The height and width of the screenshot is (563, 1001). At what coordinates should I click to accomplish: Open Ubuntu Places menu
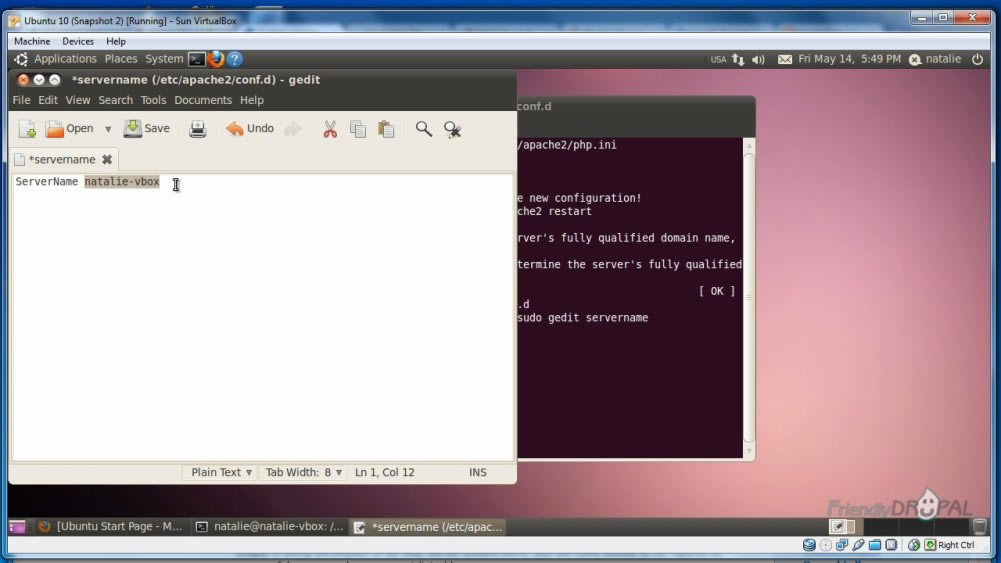[121, 59]
